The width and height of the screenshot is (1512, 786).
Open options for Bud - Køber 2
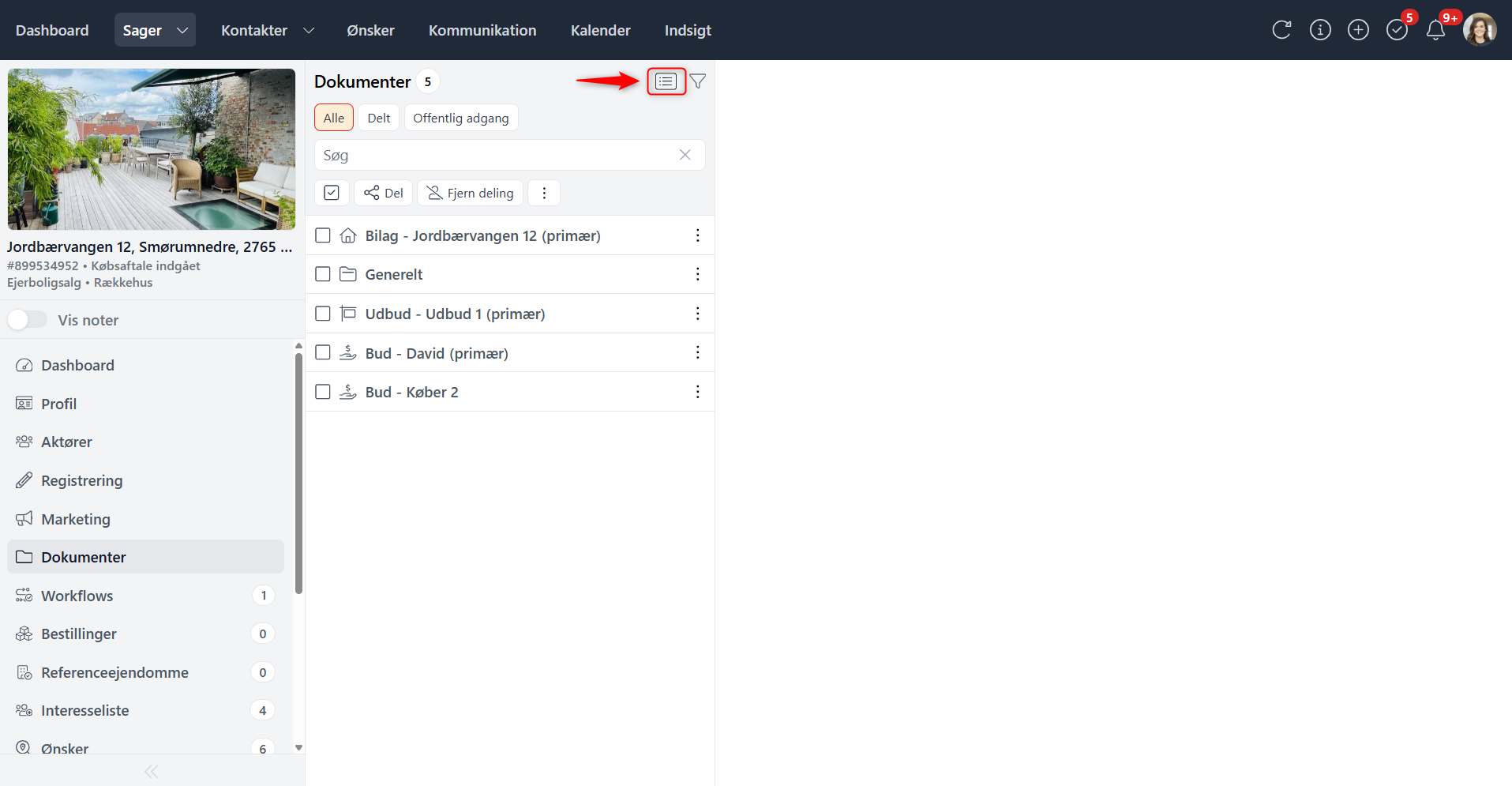pyautogui.click(x=697, y=392)
